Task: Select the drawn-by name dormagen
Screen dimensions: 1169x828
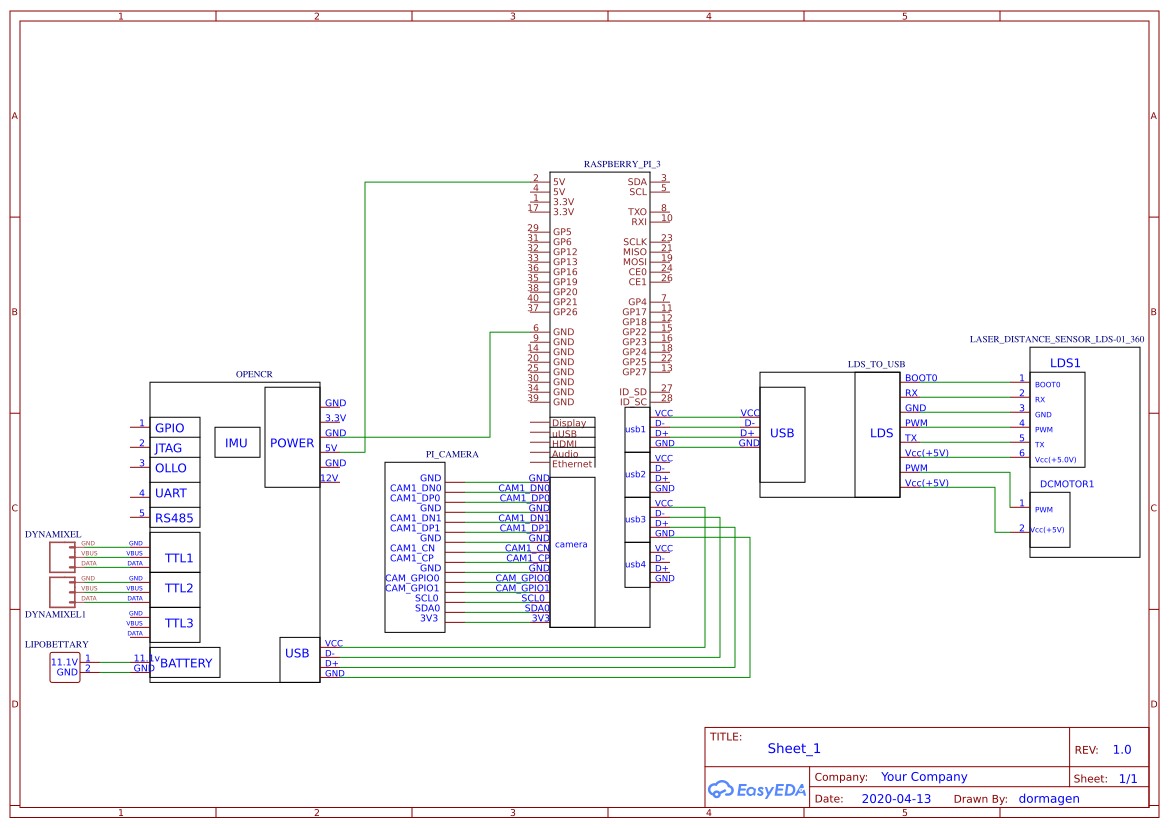Action: pos(1048,798)
